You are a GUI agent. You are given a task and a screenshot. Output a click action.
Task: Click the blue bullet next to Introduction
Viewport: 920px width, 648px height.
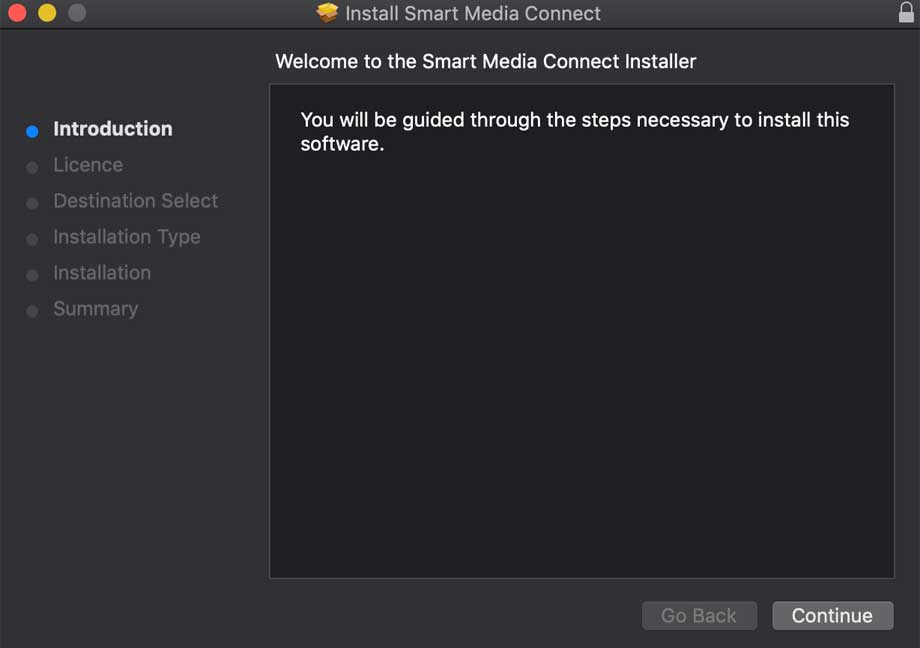point(32,131)
